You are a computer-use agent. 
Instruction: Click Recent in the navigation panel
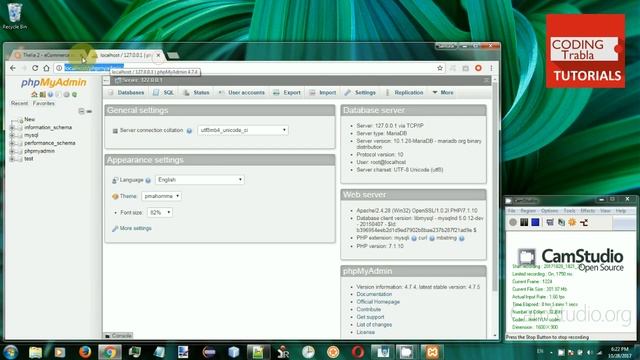point(19,104)
